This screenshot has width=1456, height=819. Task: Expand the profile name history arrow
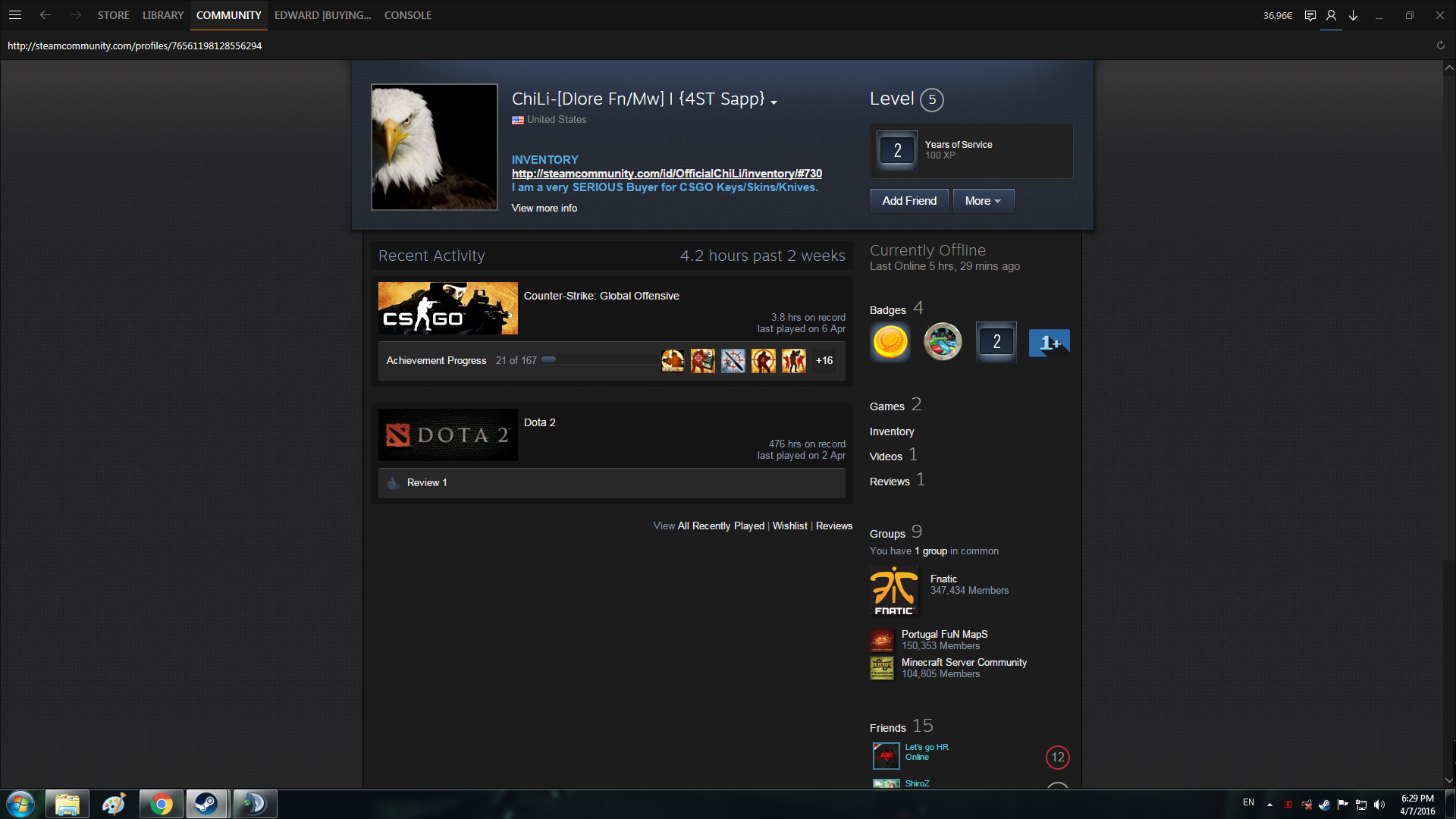tap(773, 102)
